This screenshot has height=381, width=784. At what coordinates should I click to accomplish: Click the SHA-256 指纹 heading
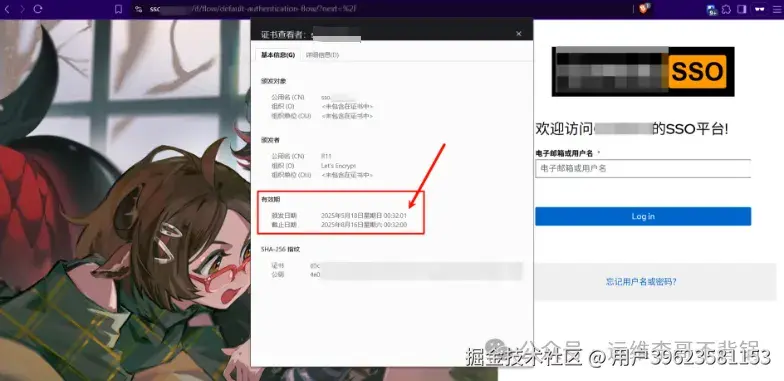pos(280,249)
